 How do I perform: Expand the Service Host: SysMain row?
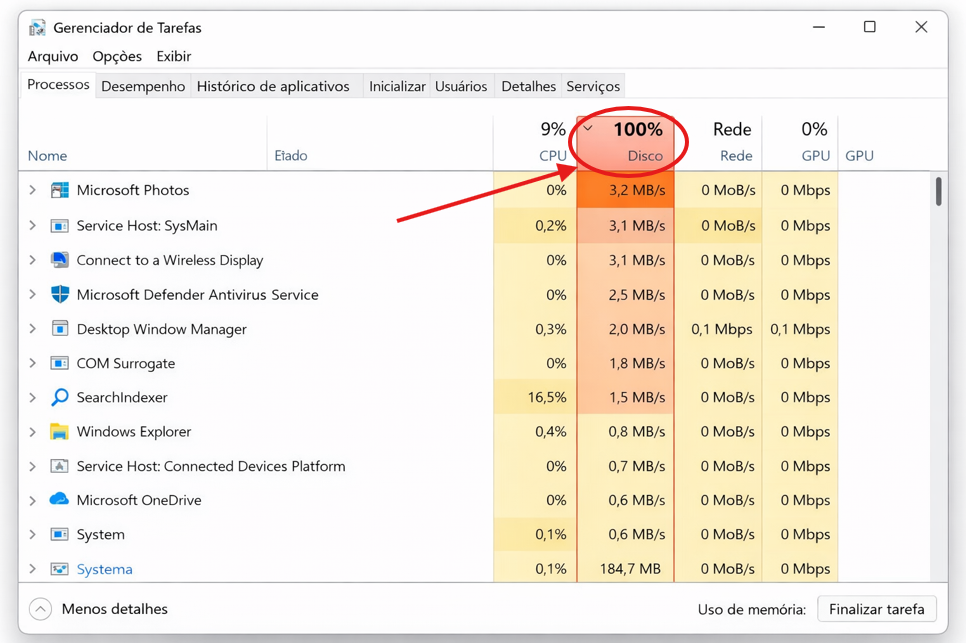coord(33,226)
